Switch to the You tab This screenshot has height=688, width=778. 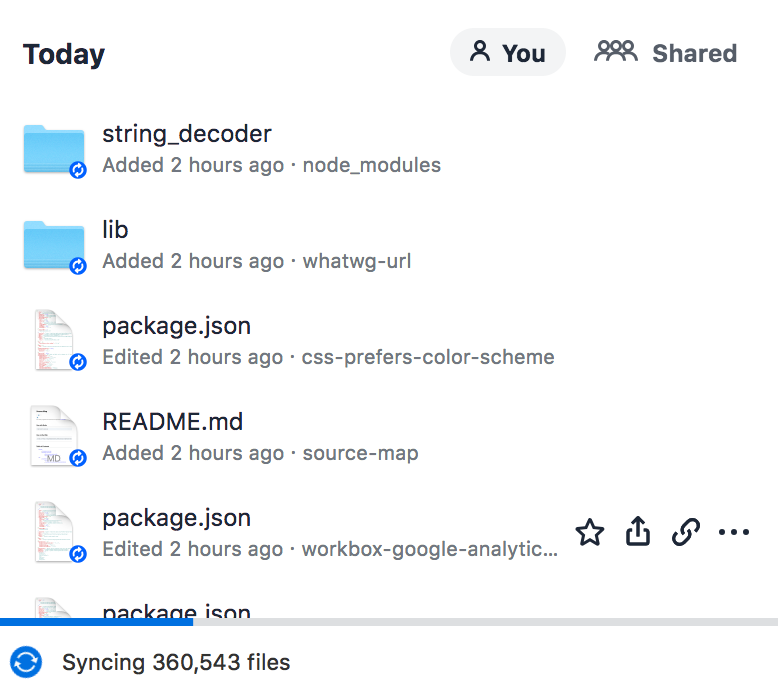click(x=508, y=52)
